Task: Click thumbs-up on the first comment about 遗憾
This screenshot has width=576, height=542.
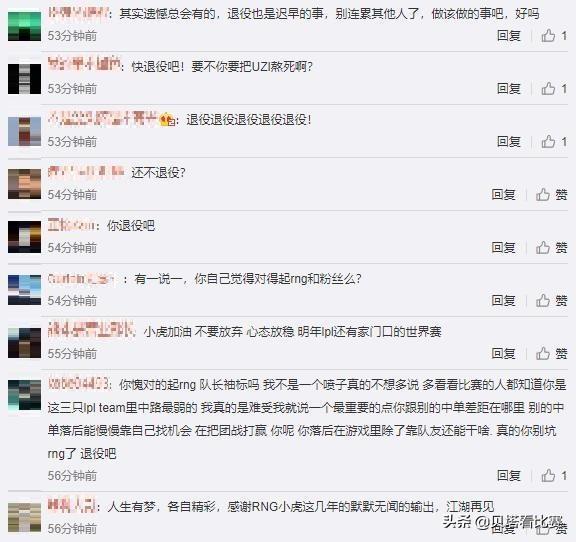Action: 554,36
